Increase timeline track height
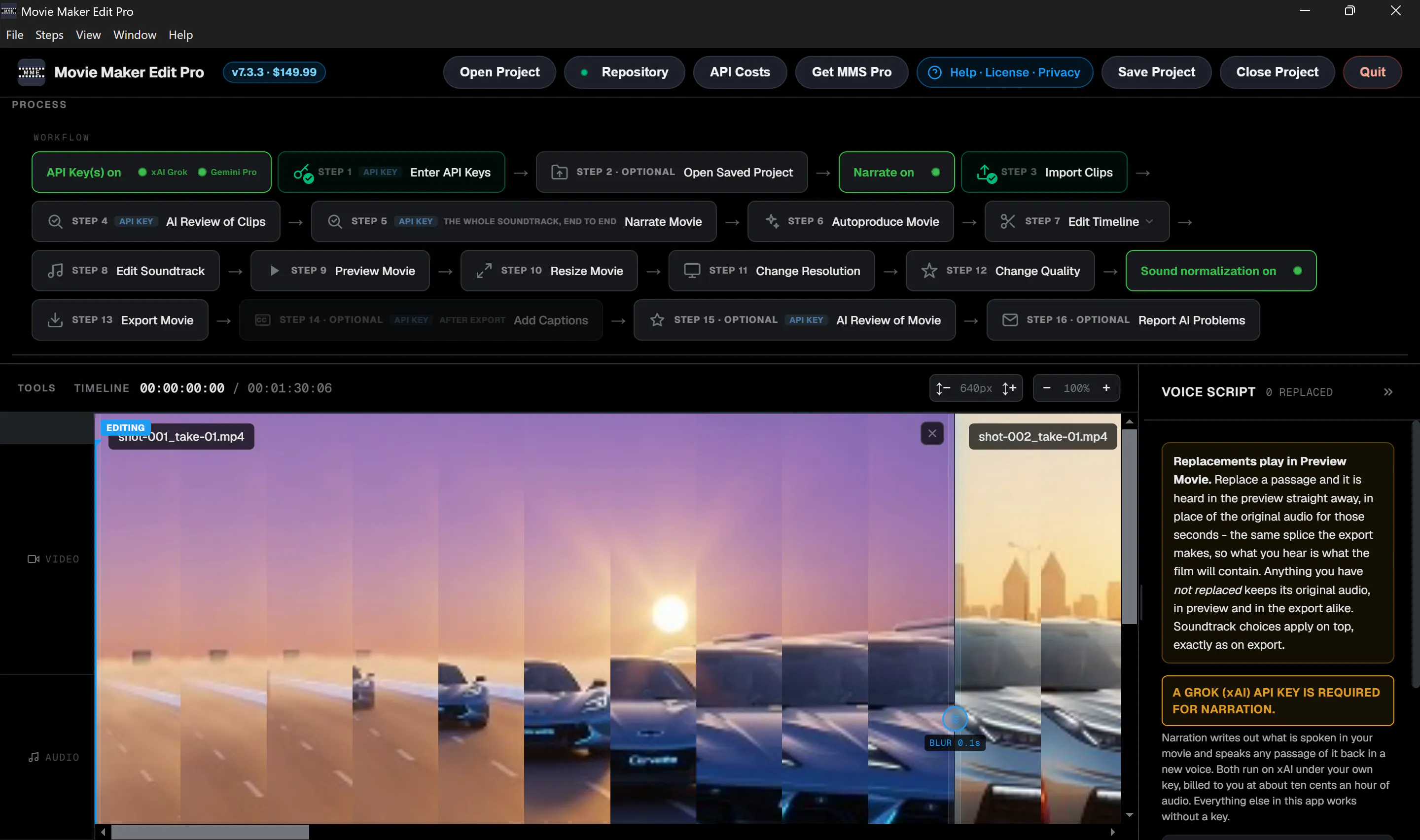This screenshot has height=840, width=1420. (x=1009, y=388)
